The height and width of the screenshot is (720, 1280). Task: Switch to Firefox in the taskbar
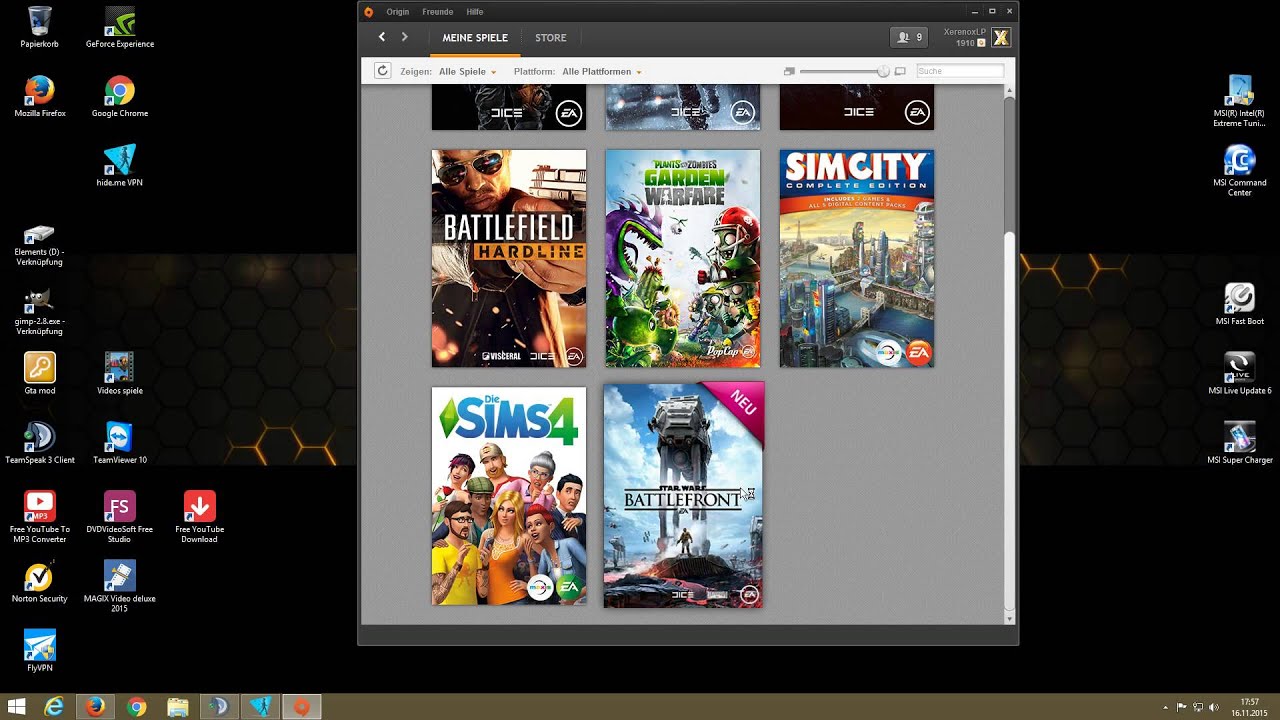tap(95, 707)
